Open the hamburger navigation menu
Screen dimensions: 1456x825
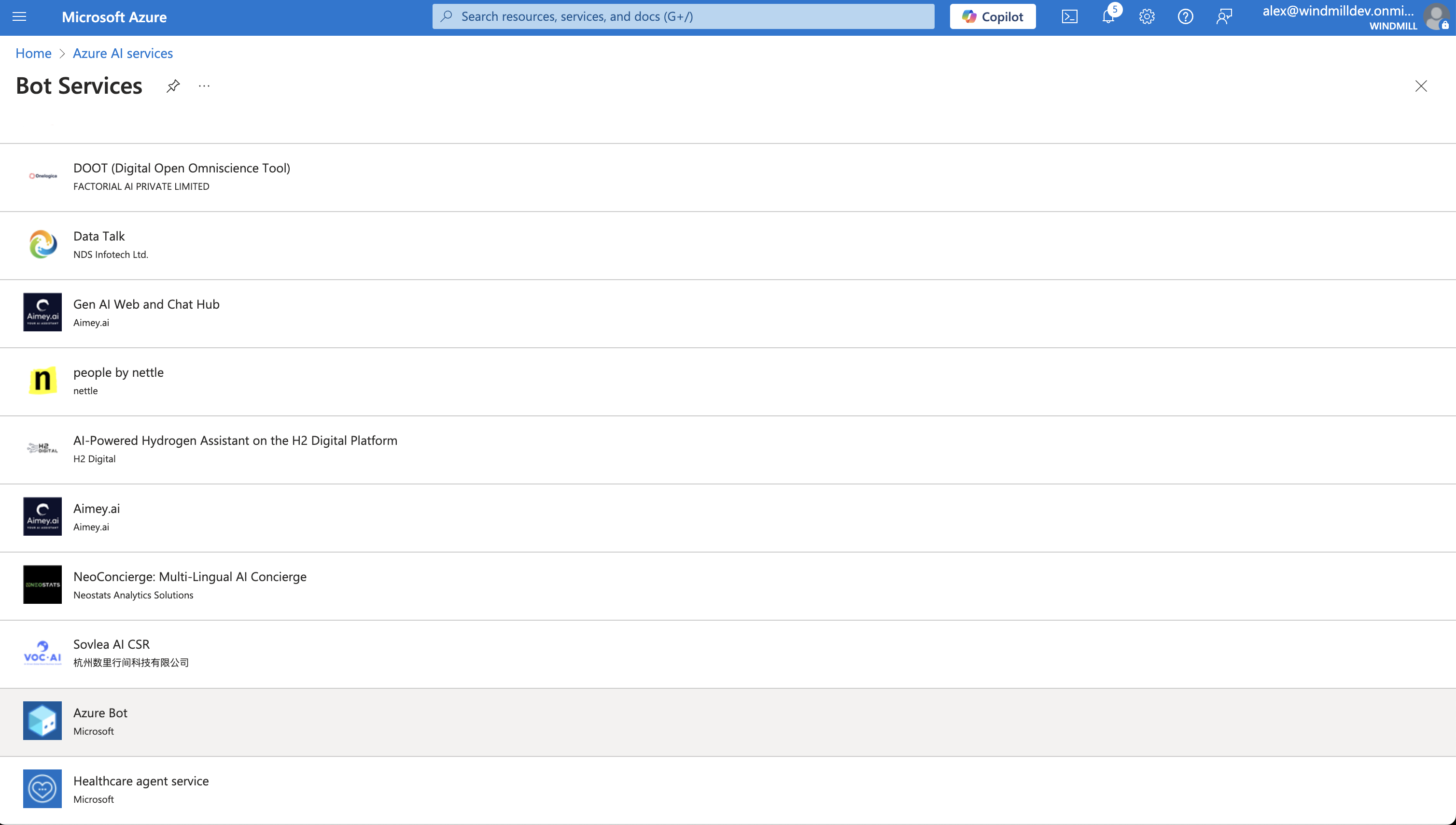(19, 16)
